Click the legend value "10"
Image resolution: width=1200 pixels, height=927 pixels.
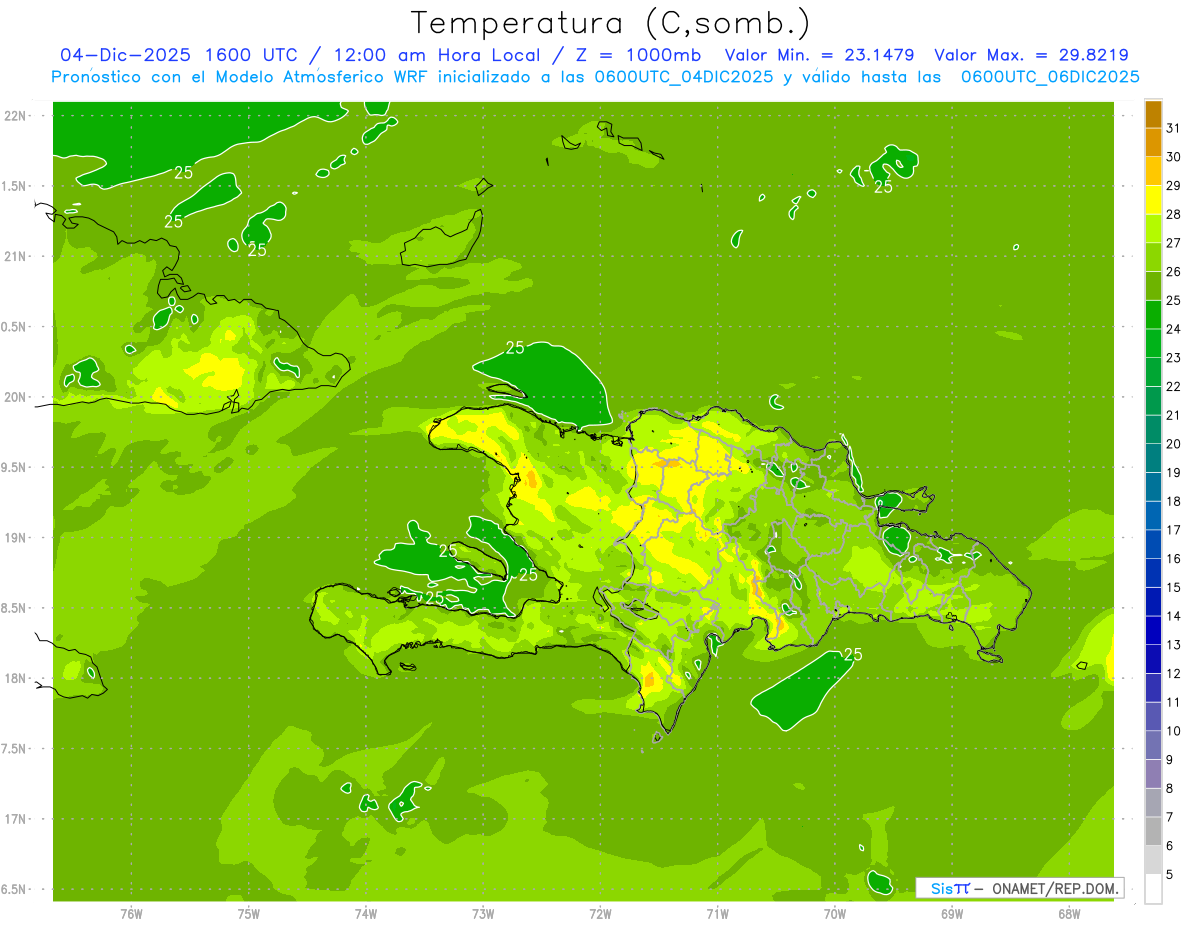pos(1174,731)
